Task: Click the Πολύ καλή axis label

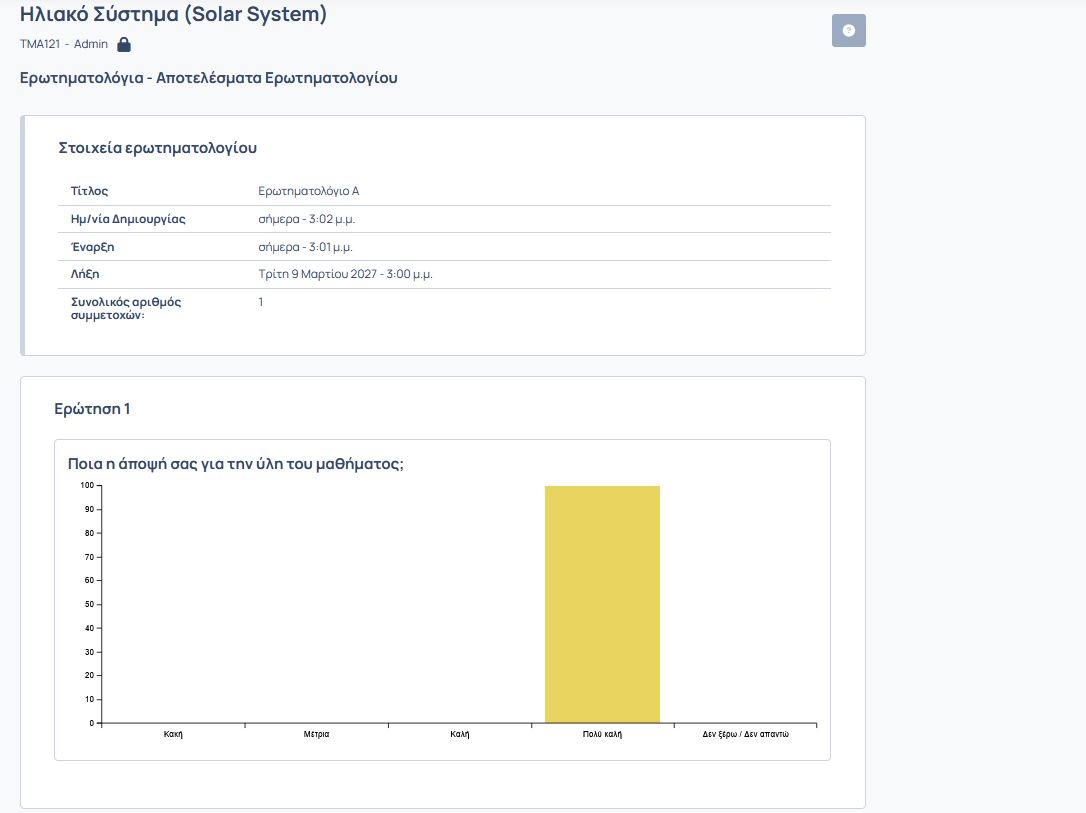Action: point(602,734)
